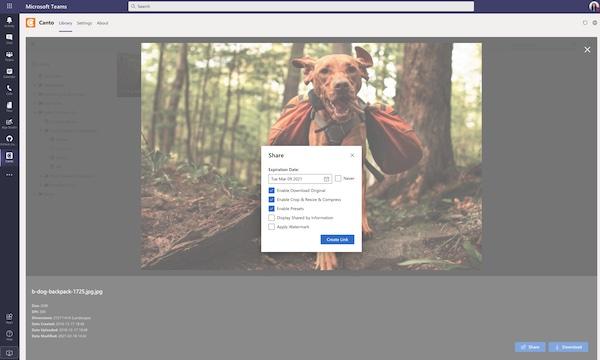This screenshot has width=600, height=360.
Task: Click the b-dog-backpack-1725.jpg.jpg file name
Action: [67, 292]
